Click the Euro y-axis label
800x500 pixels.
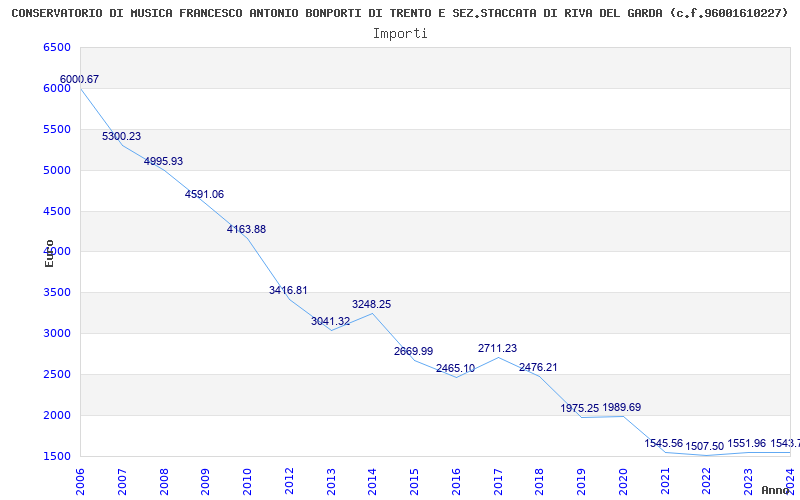49,254
